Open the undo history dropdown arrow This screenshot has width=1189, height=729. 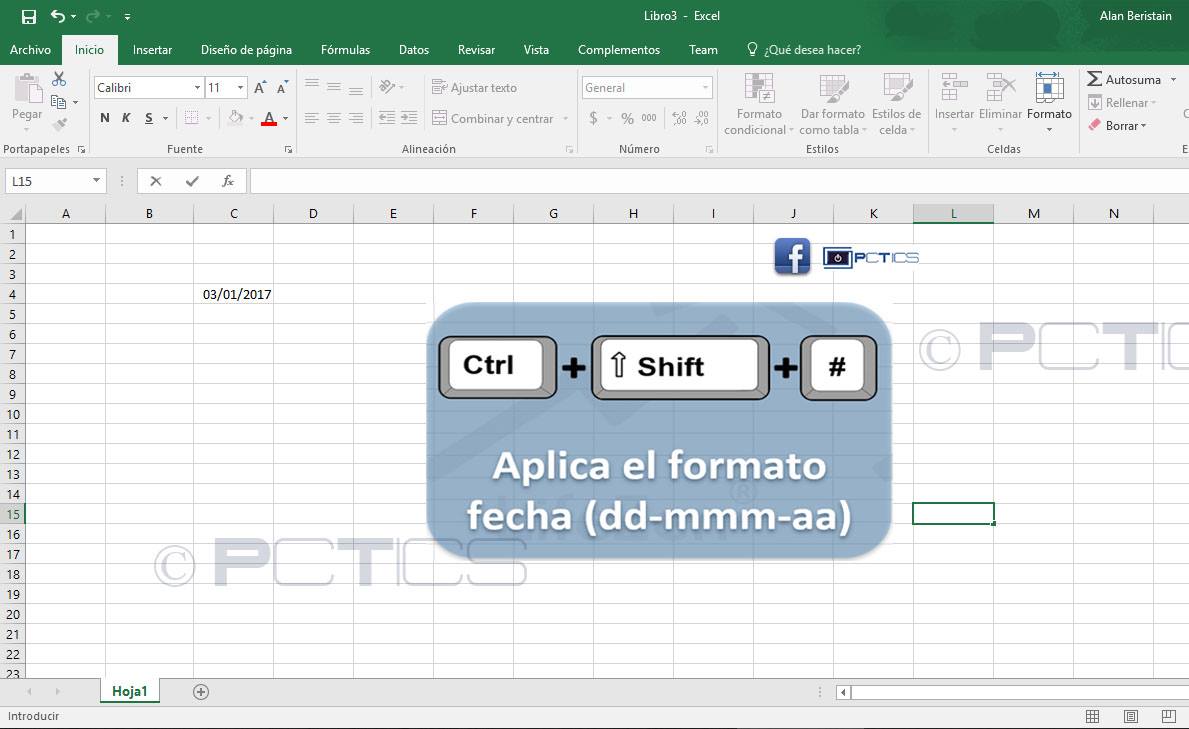point(74,17)
